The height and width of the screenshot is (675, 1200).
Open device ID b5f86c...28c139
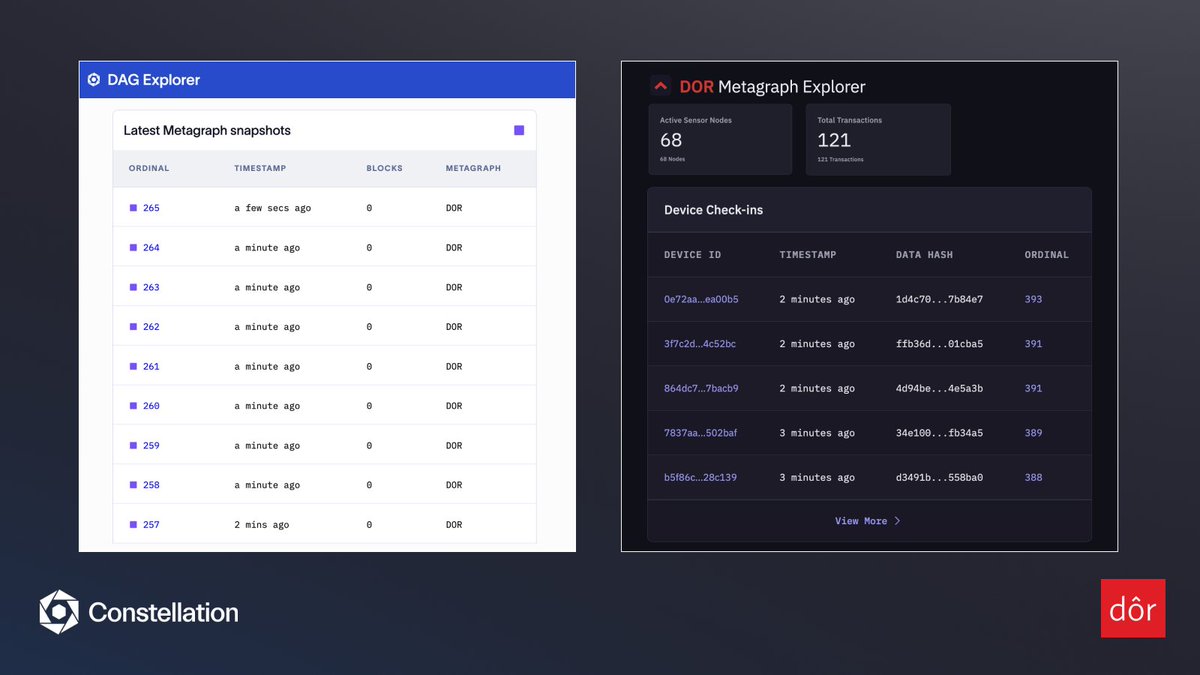pos(700,477)
